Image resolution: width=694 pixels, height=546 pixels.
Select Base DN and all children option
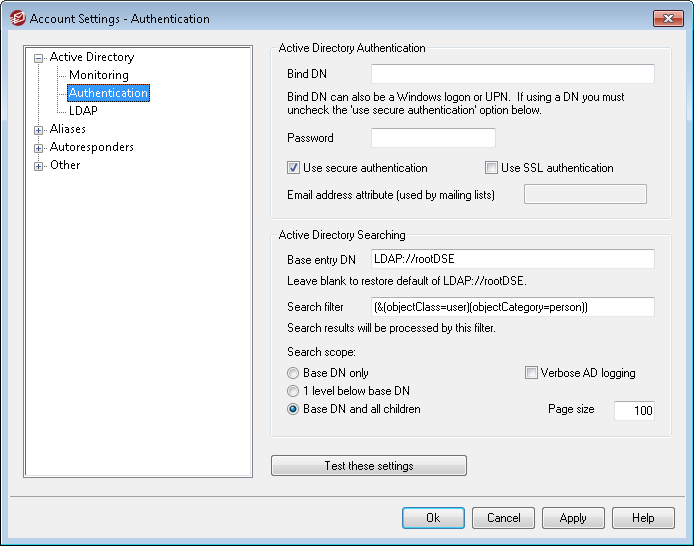(293, 409)
